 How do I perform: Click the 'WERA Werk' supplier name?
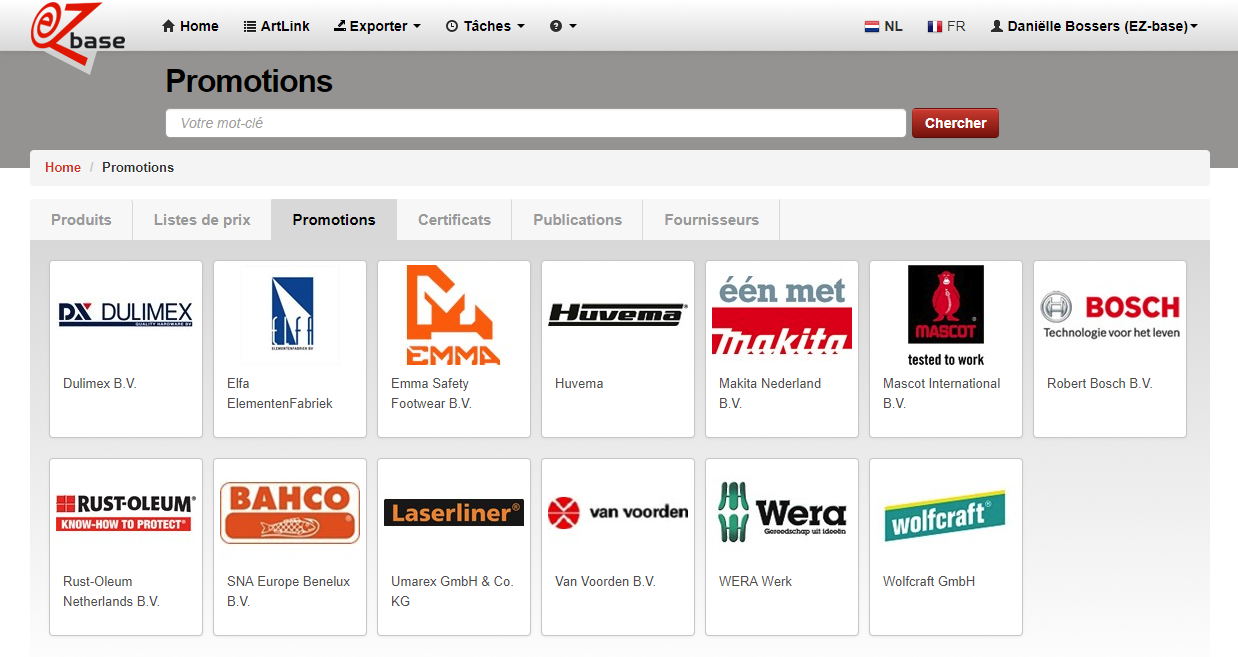pyautogui.click(x=755, y=581)
